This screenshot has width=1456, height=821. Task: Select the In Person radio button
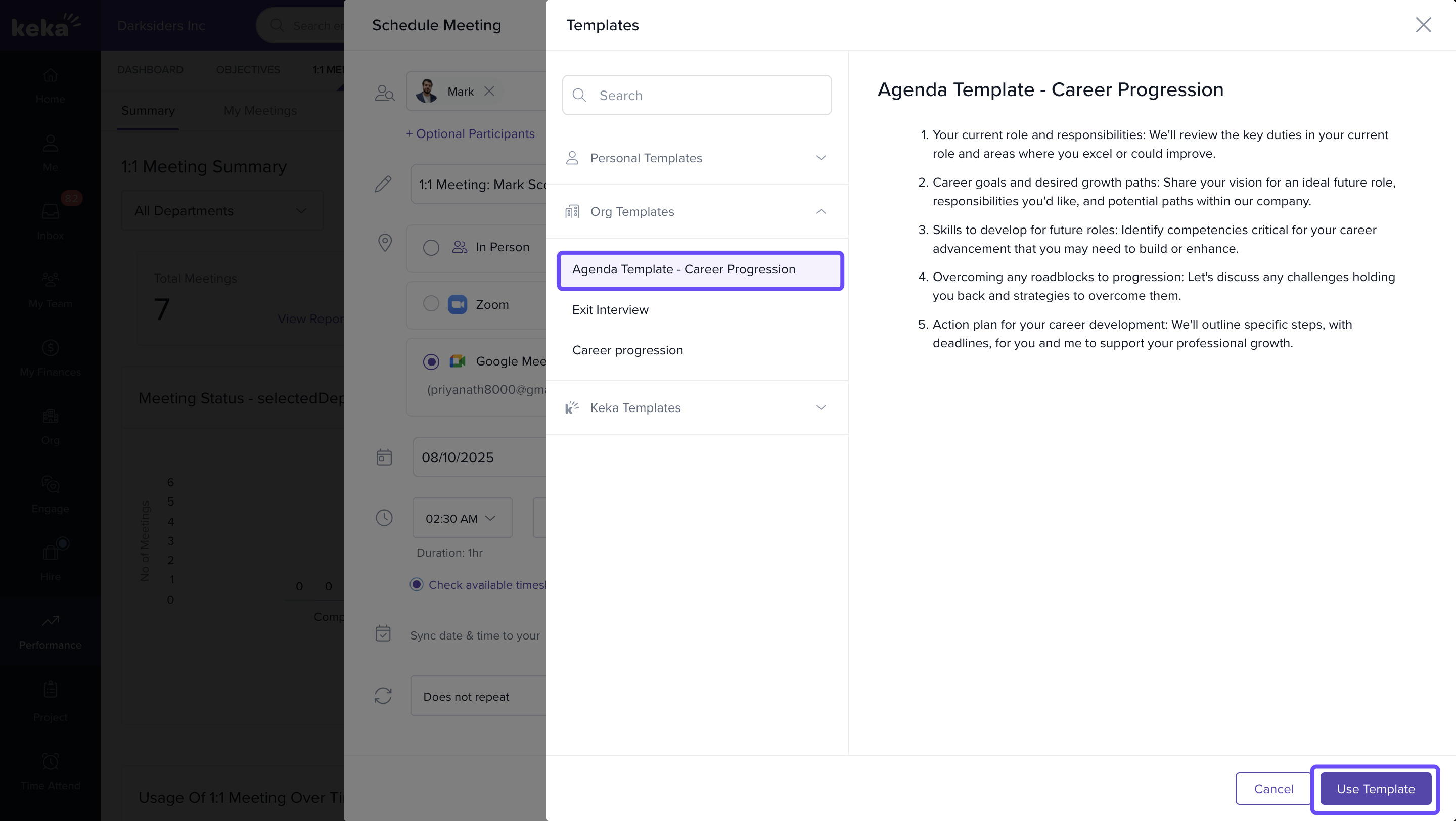[431, 248]
